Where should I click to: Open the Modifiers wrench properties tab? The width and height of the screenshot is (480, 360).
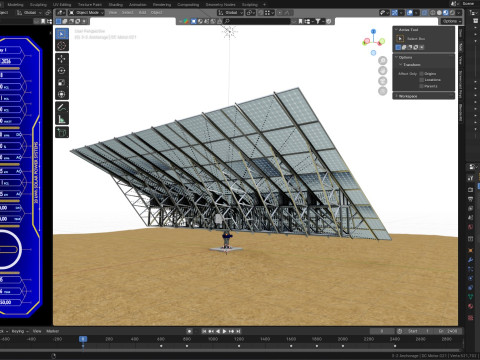471,260
